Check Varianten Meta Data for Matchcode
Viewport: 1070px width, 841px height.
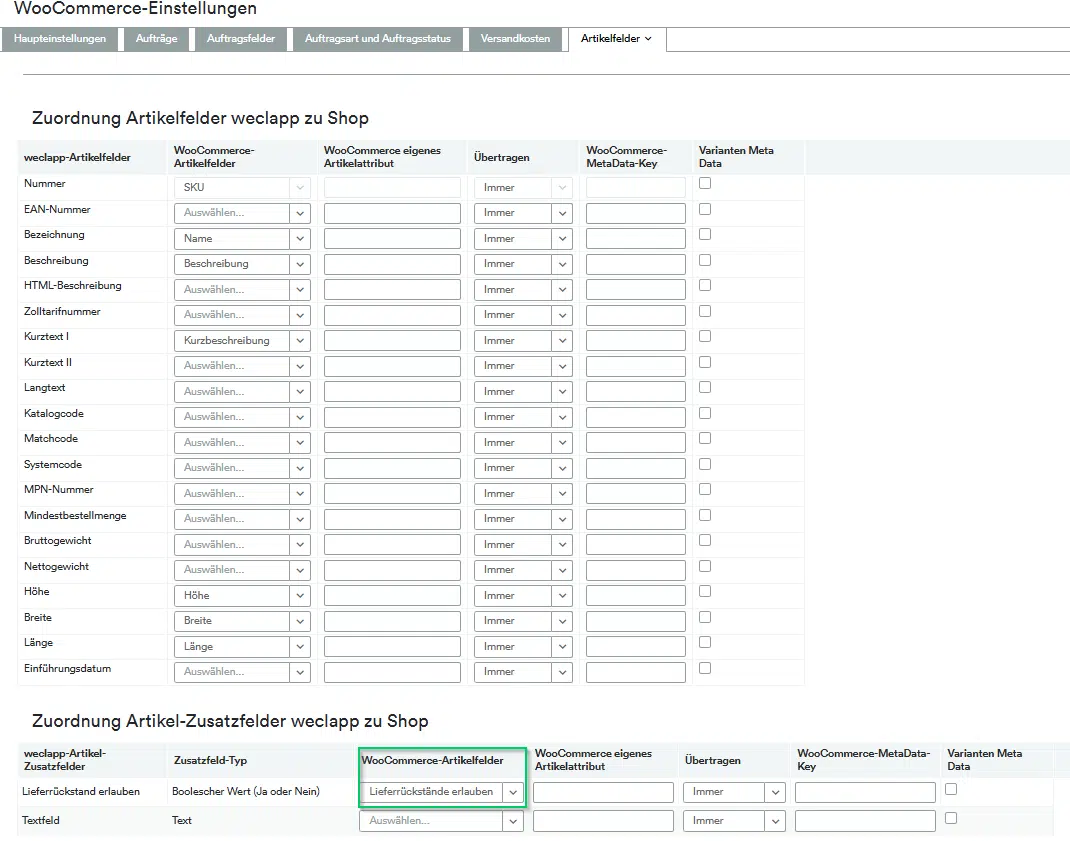pos(705,438)
